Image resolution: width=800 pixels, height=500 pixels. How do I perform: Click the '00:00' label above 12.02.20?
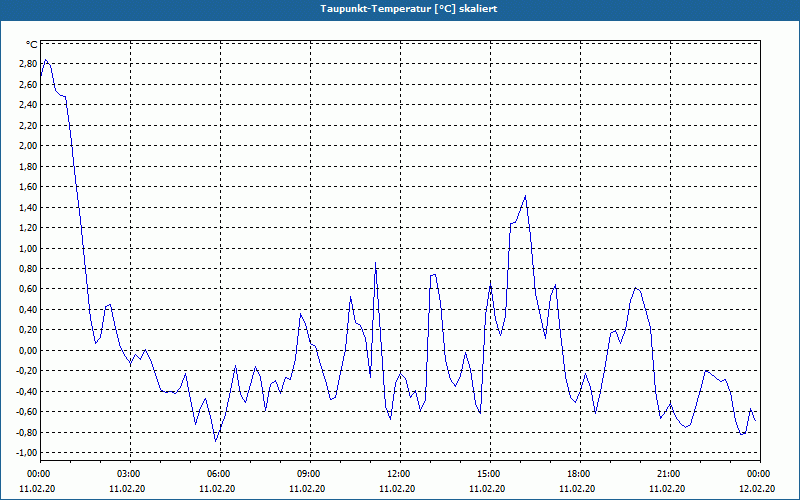click(x=760, y=474)
